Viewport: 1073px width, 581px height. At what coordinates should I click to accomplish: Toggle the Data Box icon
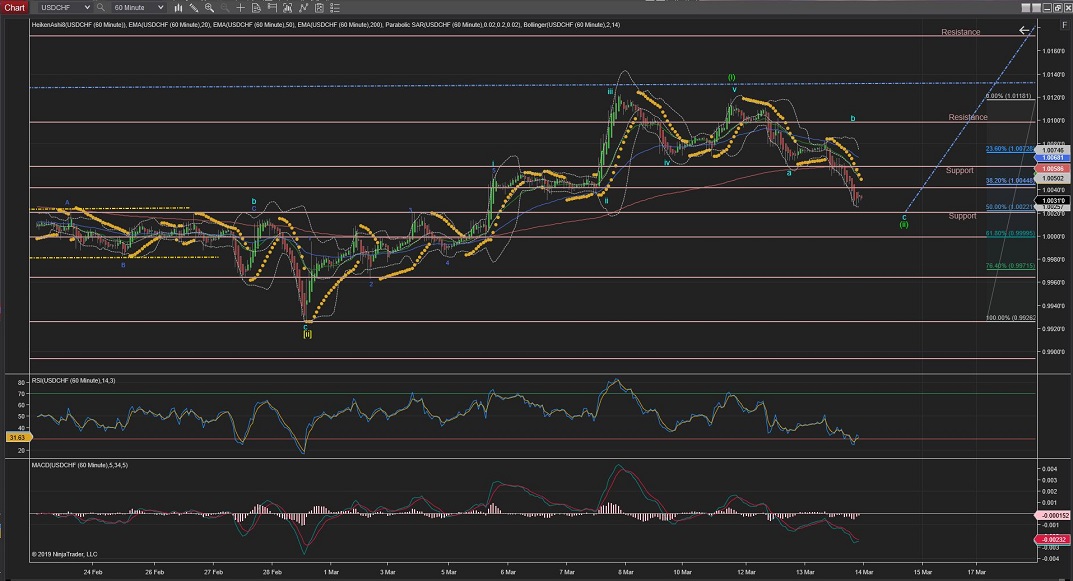(x=257, y=8)
